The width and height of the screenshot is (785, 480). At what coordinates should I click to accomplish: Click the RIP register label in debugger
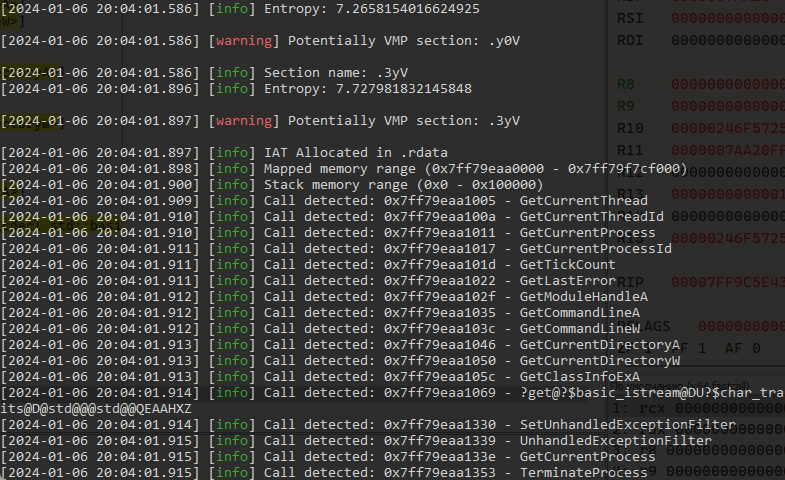point(630,282)
